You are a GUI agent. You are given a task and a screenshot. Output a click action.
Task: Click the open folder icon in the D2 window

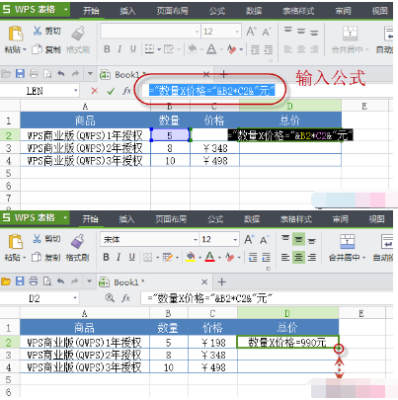(6, 282)
